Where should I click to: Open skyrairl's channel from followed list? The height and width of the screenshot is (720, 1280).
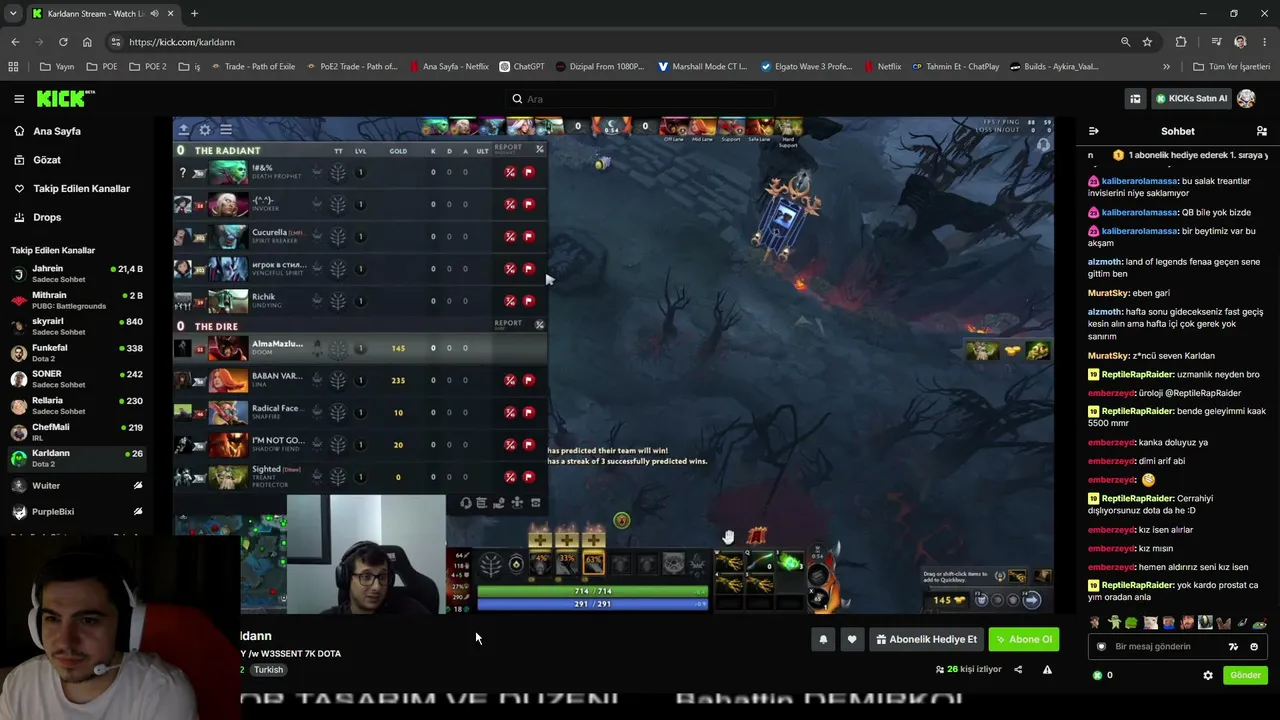click(x=78, y=326)
